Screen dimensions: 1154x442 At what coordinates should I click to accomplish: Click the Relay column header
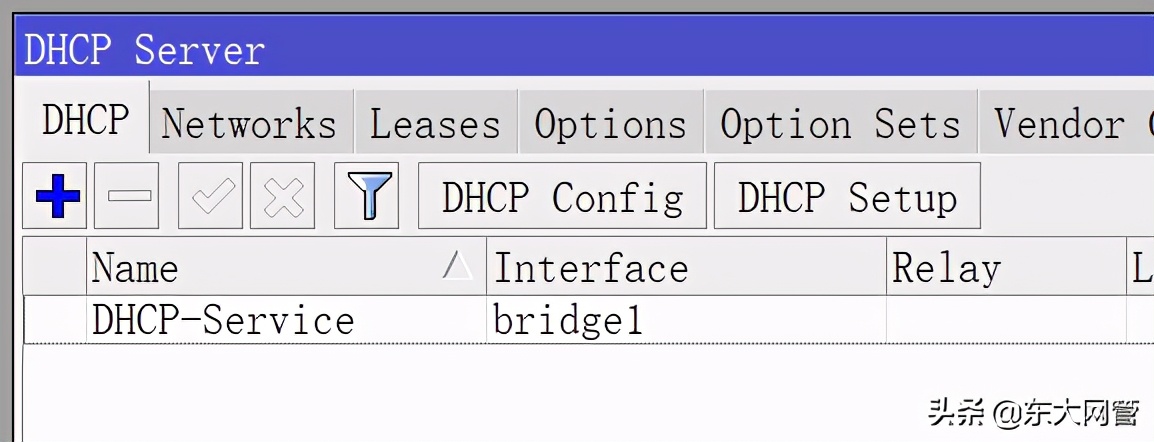[1005, 268]
